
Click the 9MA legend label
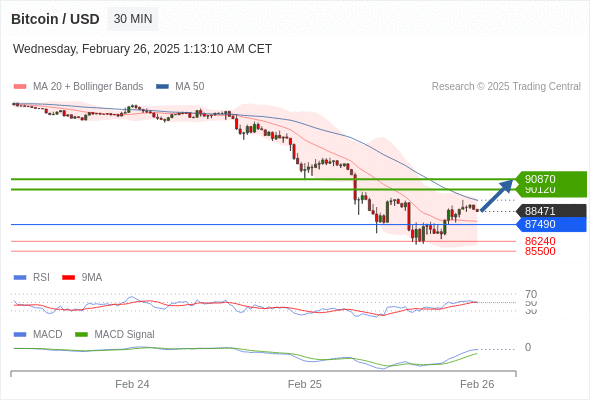point(92,278)
